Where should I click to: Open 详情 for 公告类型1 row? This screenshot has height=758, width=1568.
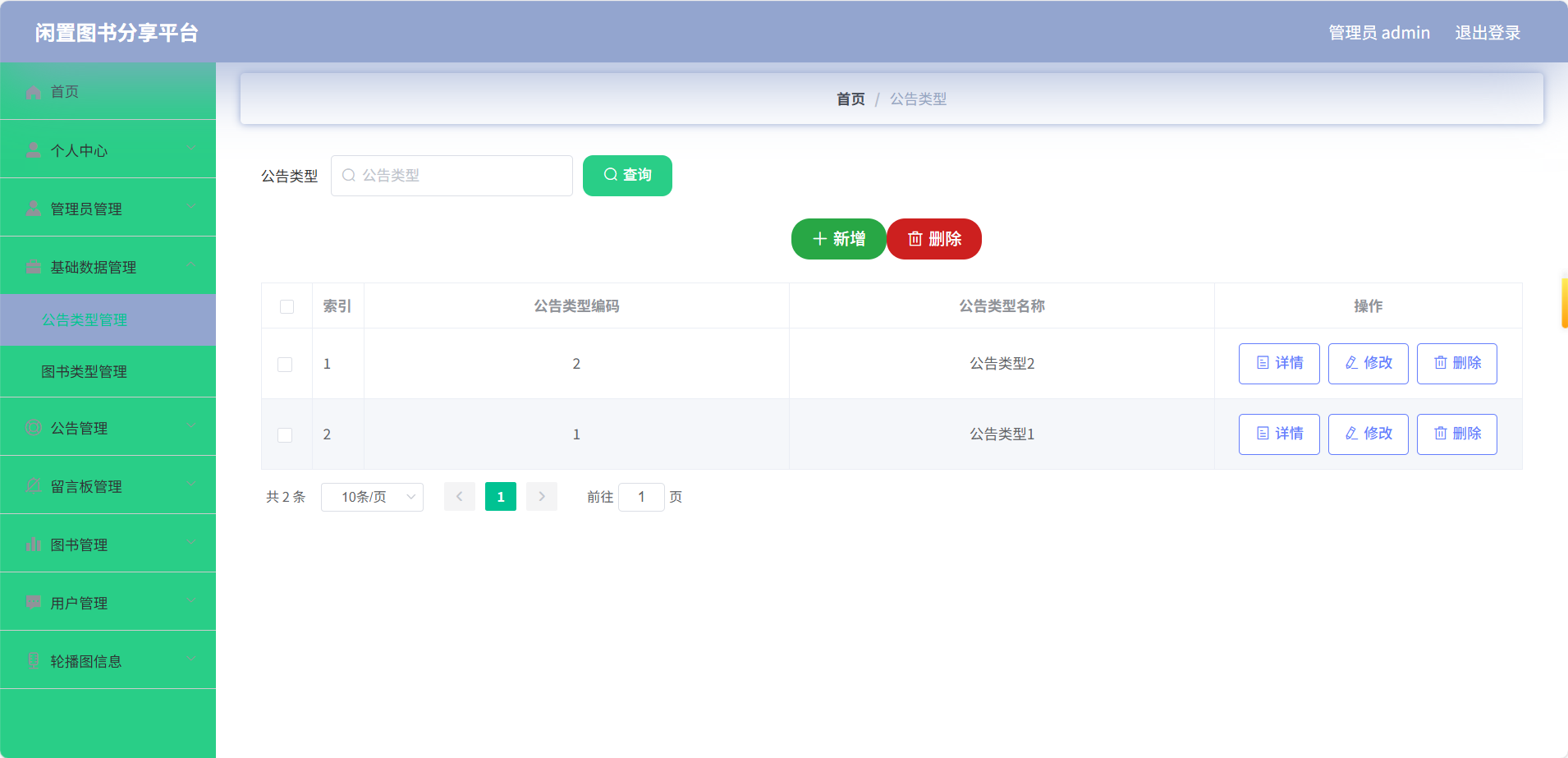[x=1279, y=434]
